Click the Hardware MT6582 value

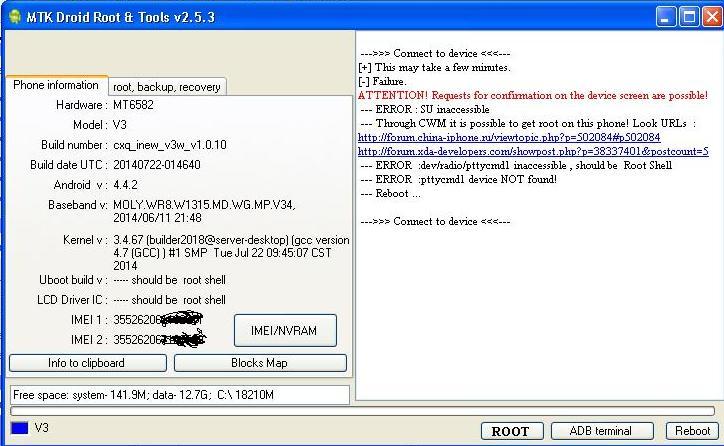click(133, 105)
